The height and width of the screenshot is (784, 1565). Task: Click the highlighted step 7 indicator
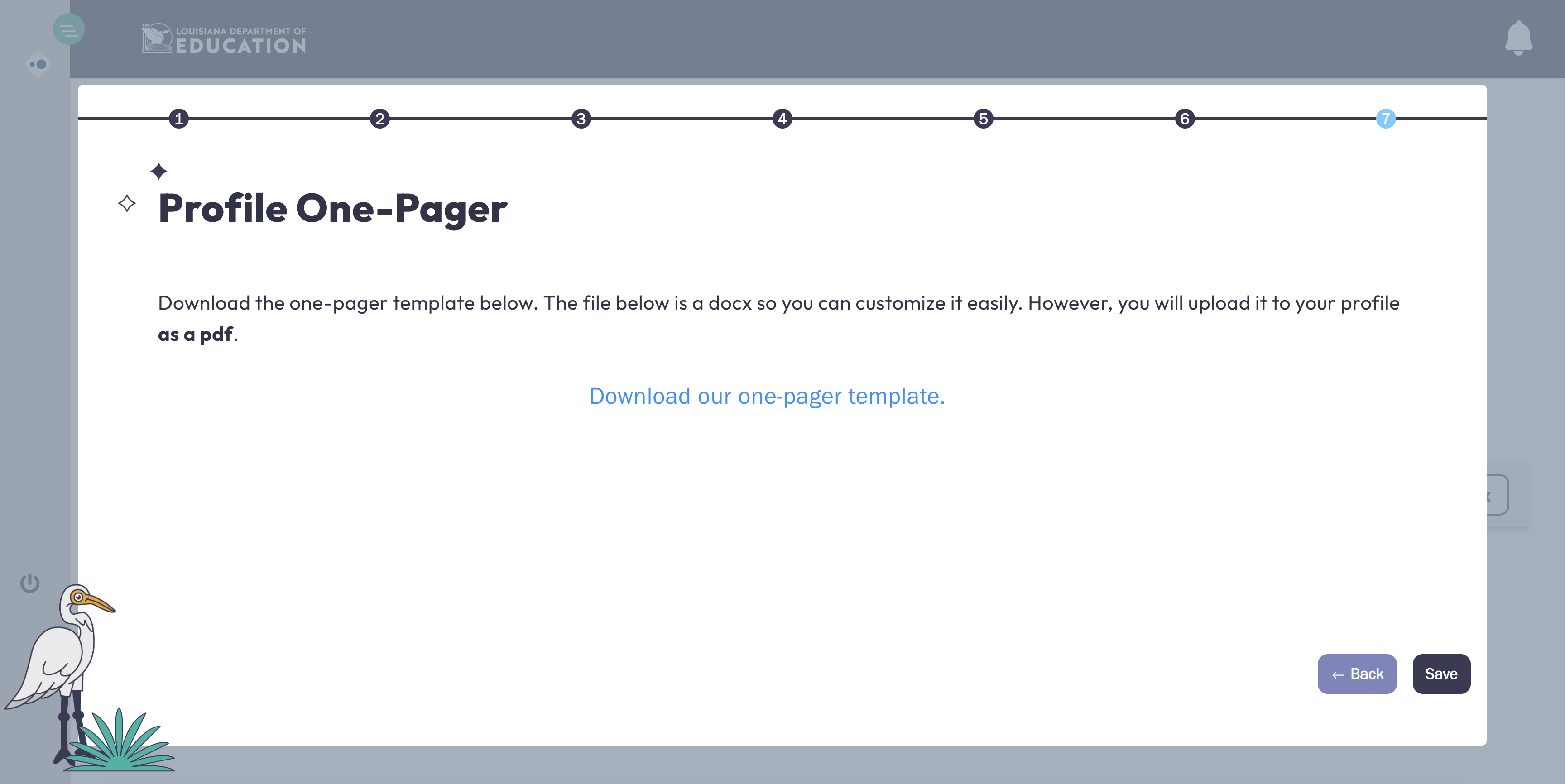click(x=1385, y=119)
